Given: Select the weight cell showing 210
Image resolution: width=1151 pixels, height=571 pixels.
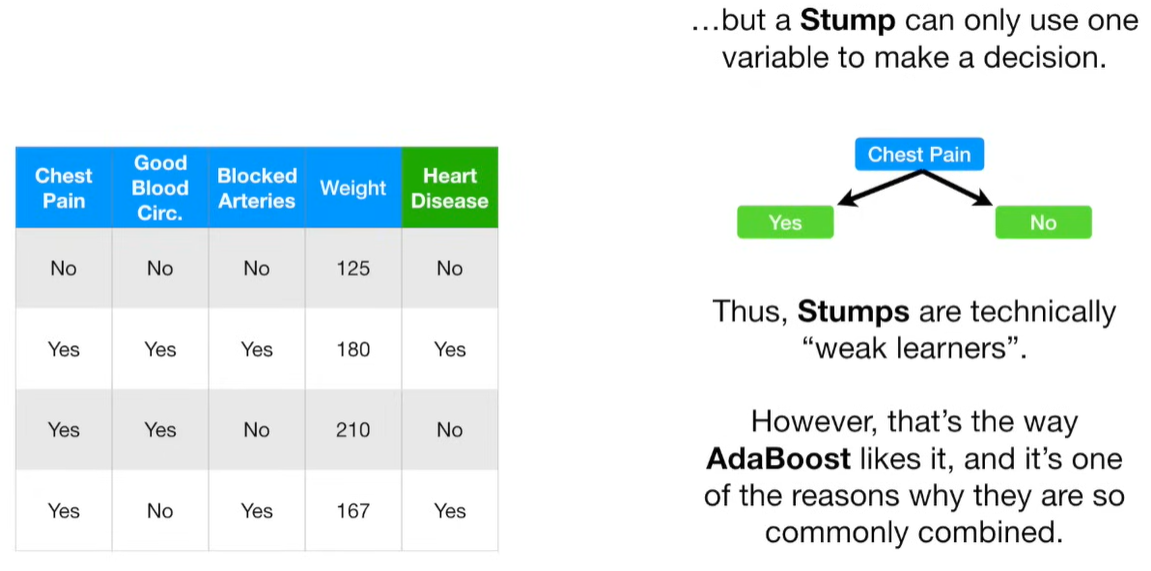Looking at the screenshot, I should (353, 430).
